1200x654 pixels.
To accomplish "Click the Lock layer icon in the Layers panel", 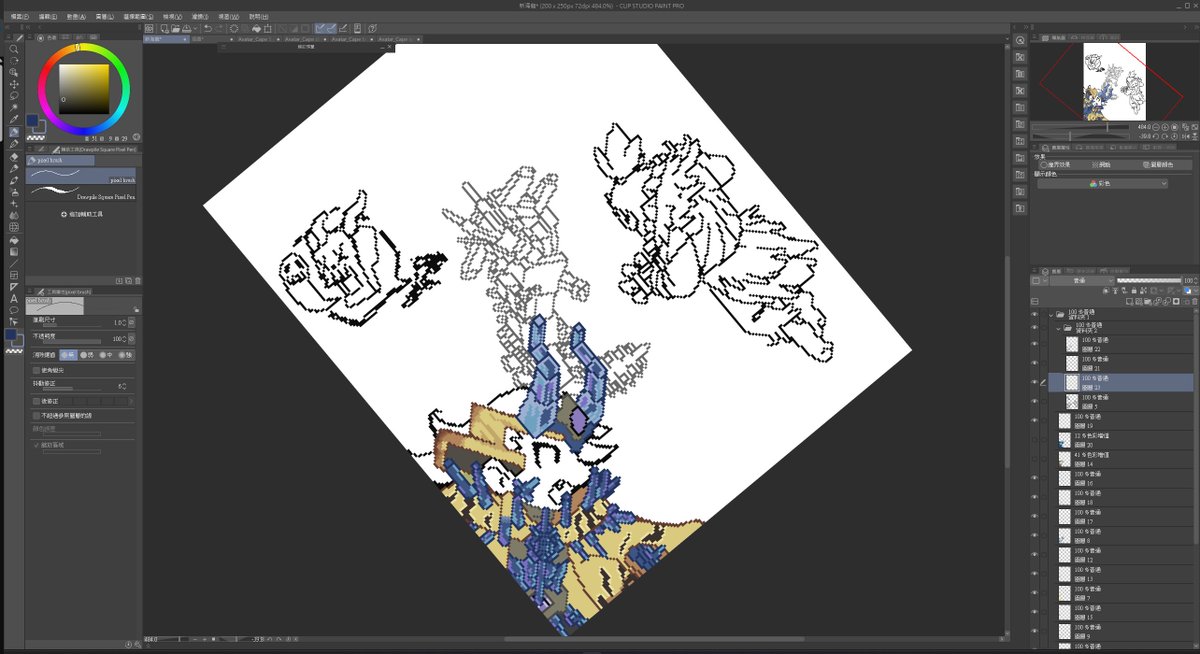I will click(1134, 290).
